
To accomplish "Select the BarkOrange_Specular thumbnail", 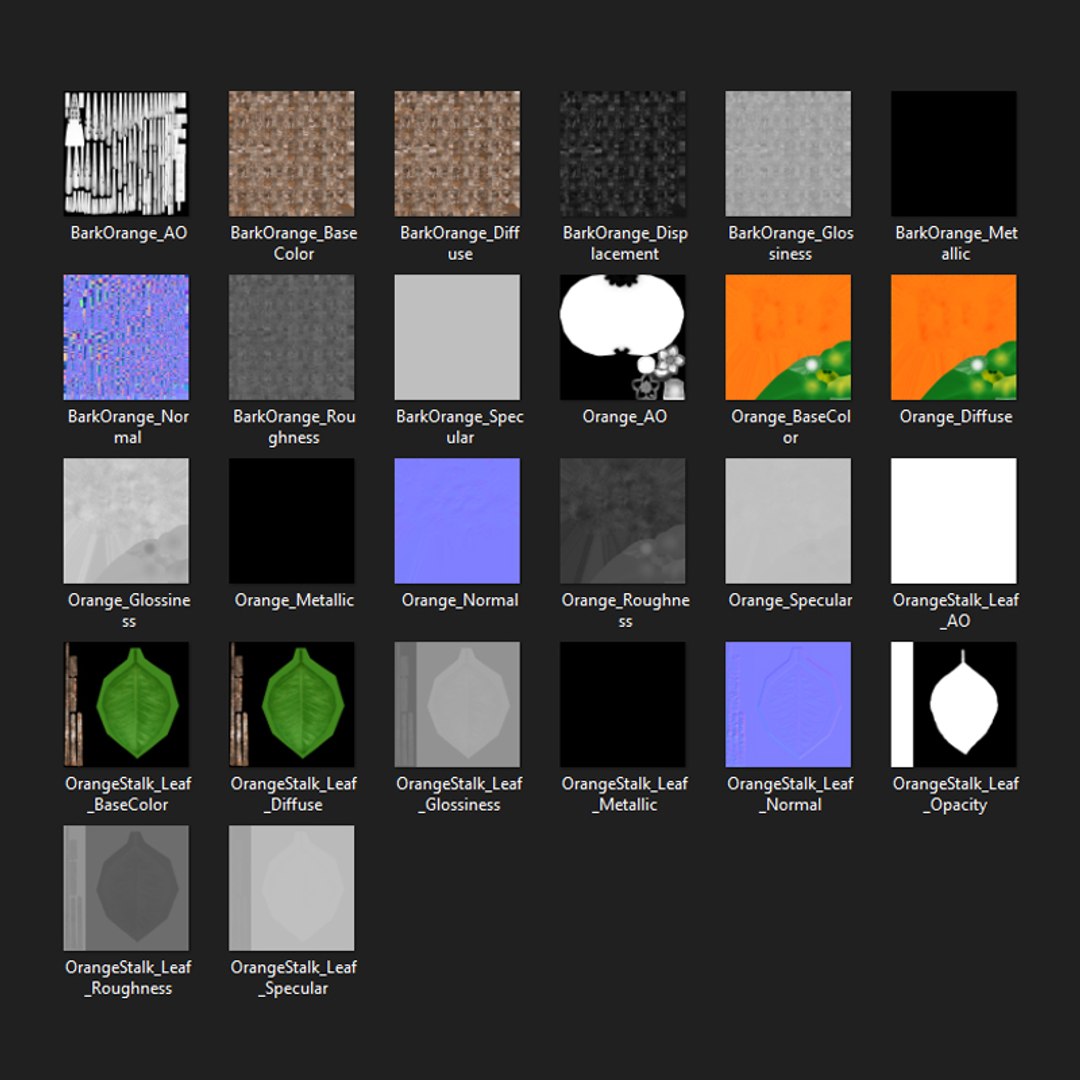I will [457, 338].
